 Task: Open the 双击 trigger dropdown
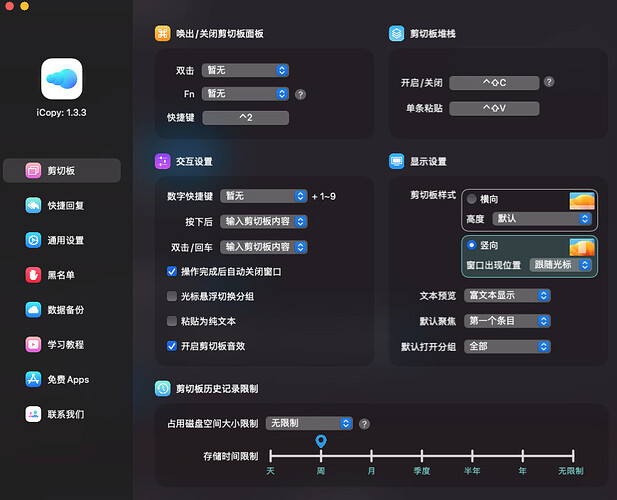click(x=246, y=70)
